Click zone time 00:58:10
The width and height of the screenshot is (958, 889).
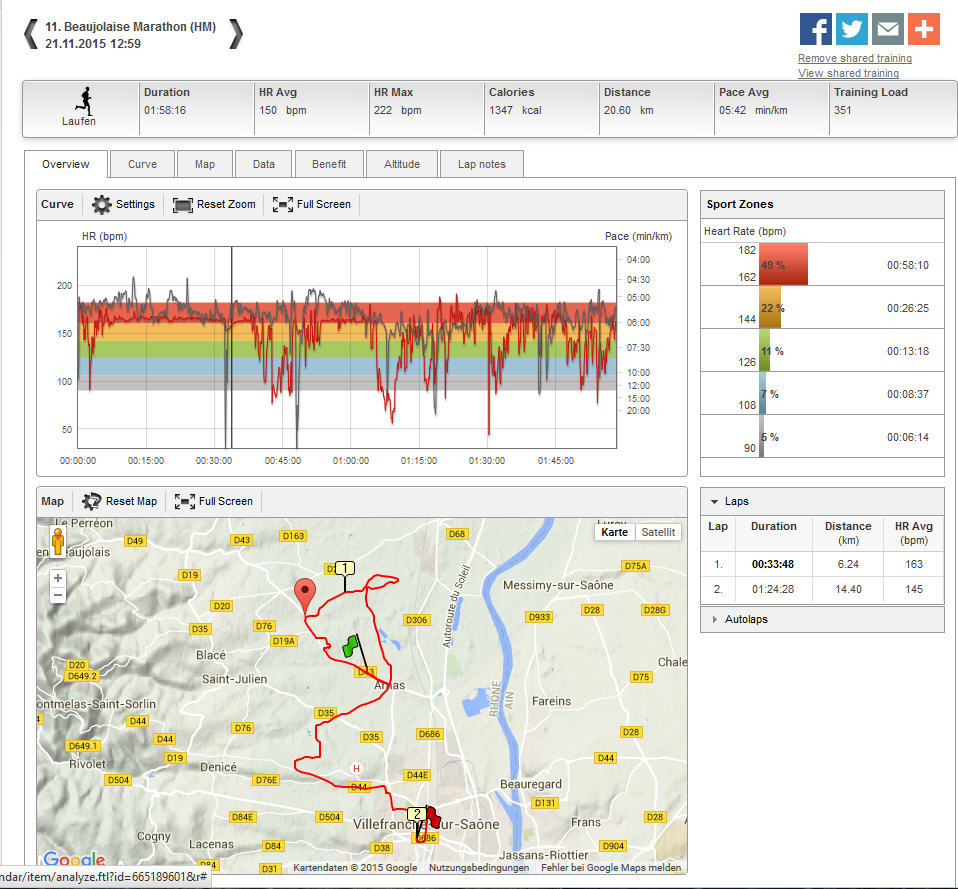coord(907,265)
